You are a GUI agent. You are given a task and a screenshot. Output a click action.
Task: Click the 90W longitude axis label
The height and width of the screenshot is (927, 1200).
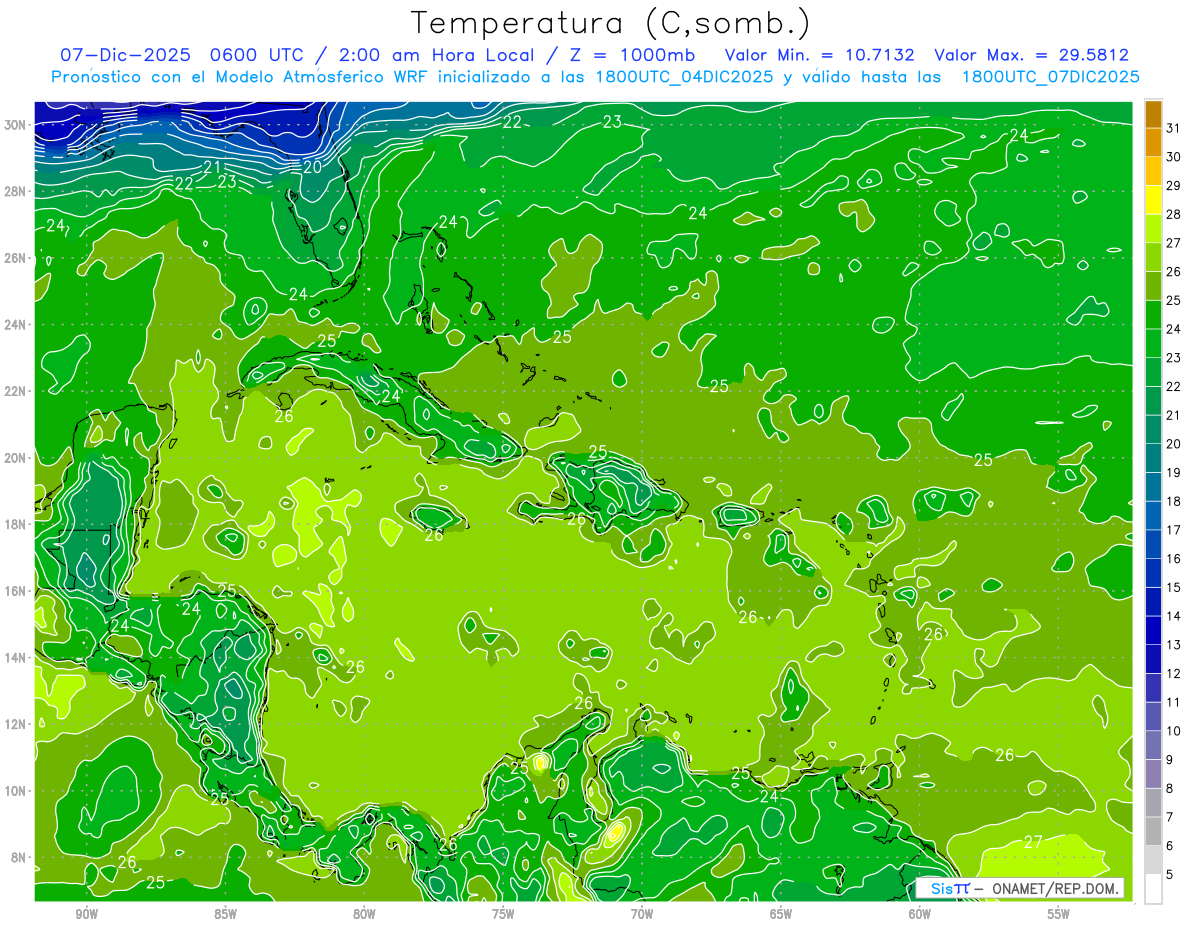pyautogui.click(x=86, y=914)
